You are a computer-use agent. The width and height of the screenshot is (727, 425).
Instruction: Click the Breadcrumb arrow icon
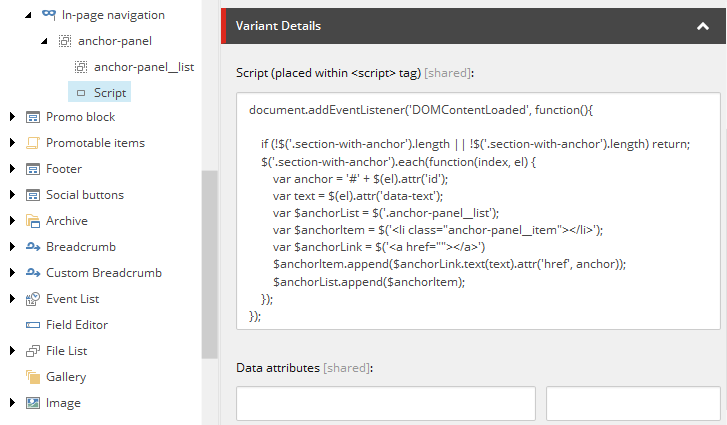[33, 247]
